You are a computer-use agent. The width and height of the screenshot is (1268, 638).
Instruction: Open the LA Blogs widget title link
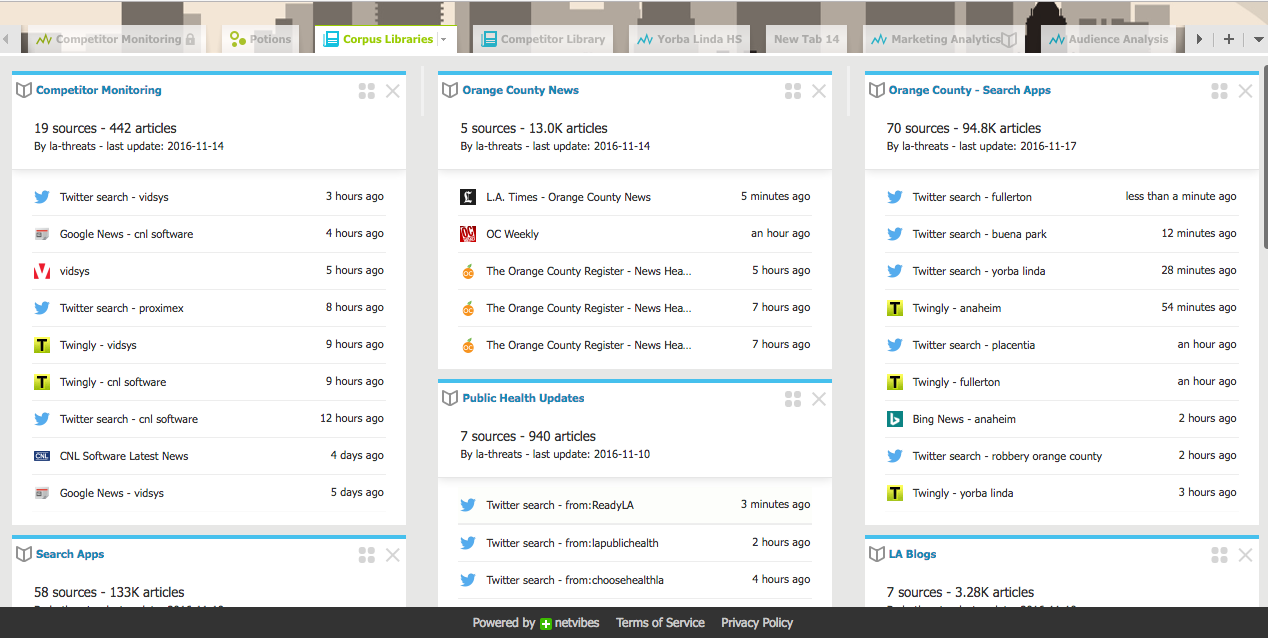(912, 554)
